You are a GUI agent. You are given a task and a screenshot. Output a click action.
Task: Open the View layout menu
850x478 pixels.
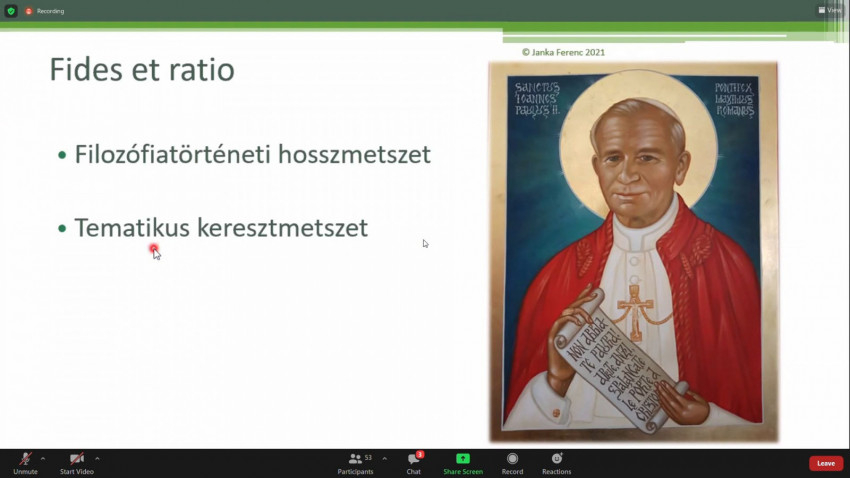click(x=830, y=10)
